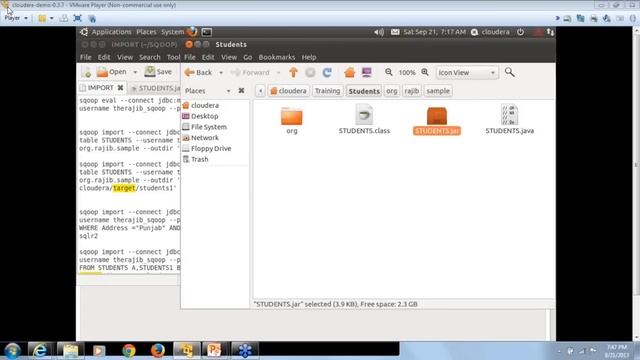The image size is (640, 360).
Task: Go to Training in the path bar
Action: click(x=327, y=91)
